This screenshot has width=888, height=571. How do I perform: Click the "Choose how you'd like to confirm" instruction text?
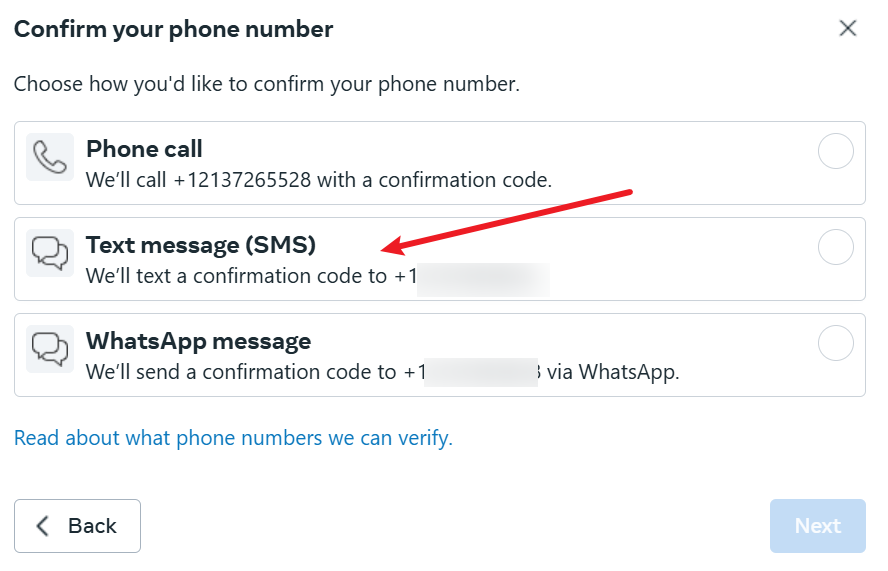point(266,84)
